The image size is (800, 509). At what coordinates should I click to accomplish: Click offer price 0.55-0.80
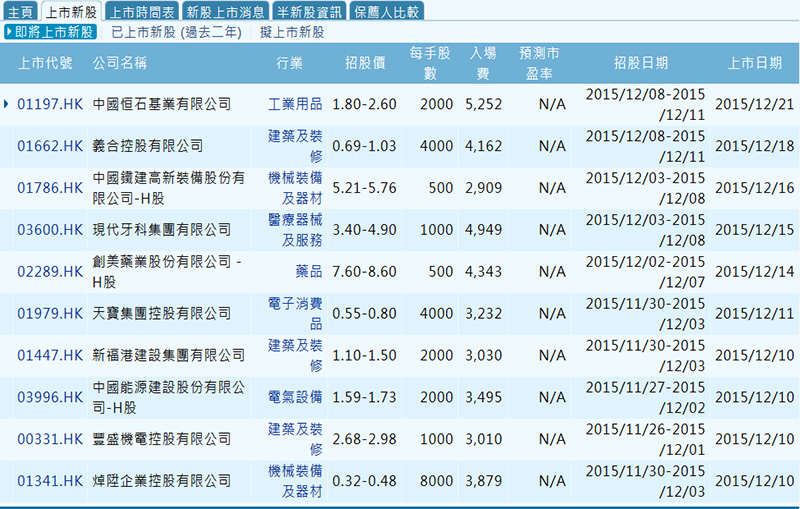(364, 314)
